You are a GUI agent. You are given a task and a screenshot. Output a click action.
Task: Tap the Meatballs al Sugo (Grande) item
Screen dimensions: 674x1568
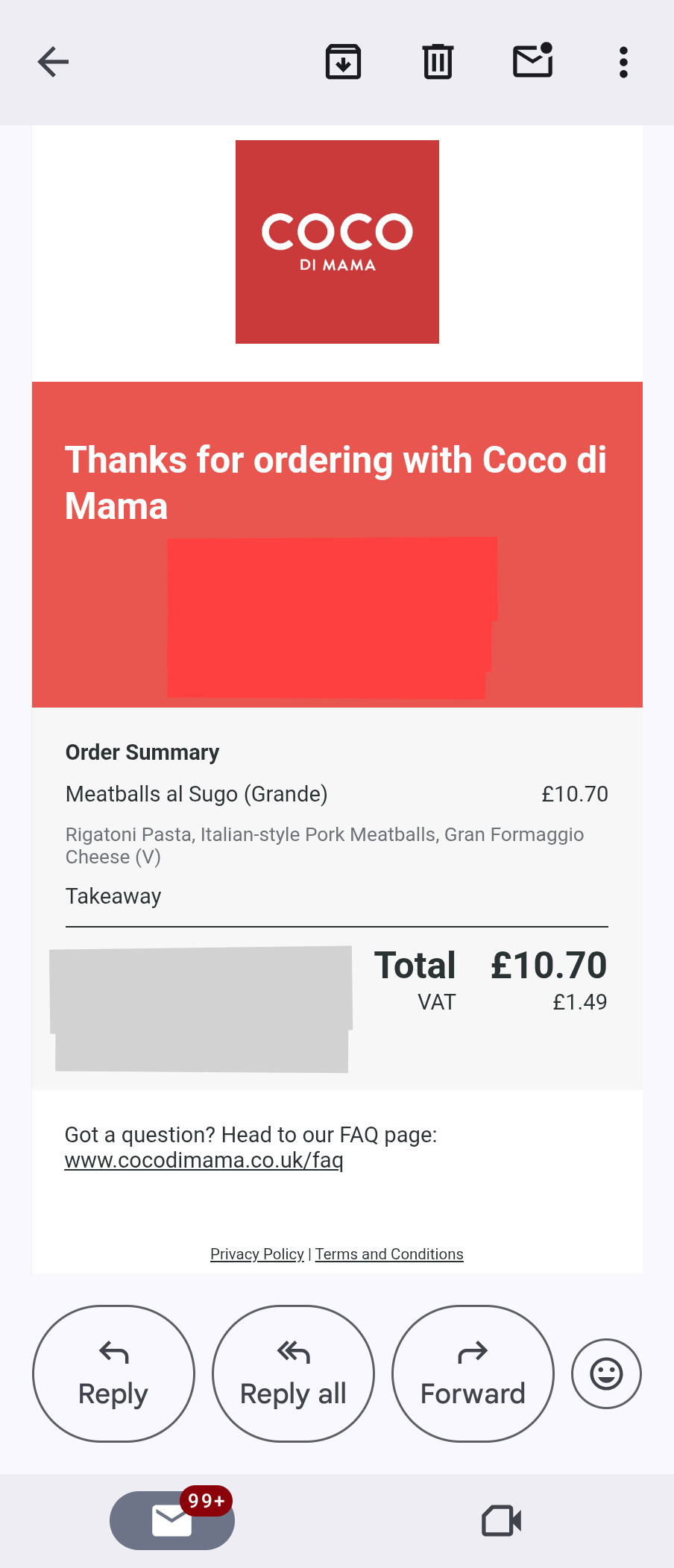pyautogui.click(x=197, y=794)
